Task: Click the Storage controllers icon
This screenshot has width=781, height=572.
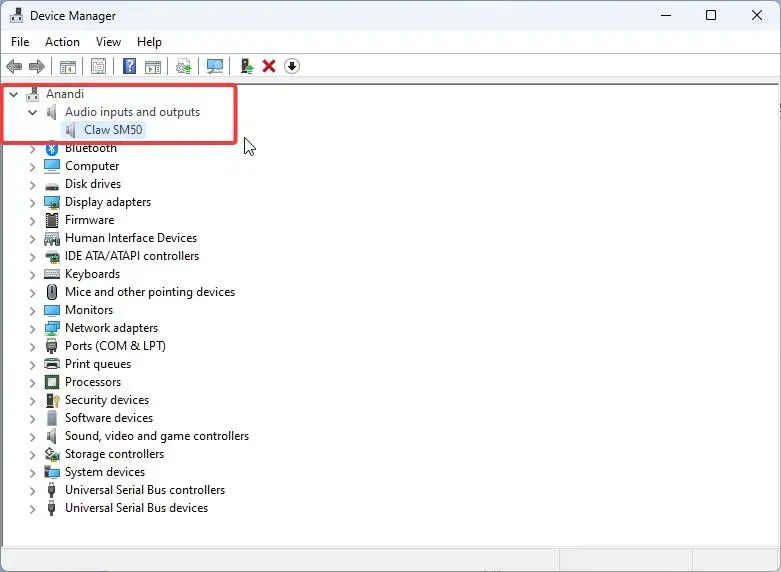Action: [x=52, y=454]
